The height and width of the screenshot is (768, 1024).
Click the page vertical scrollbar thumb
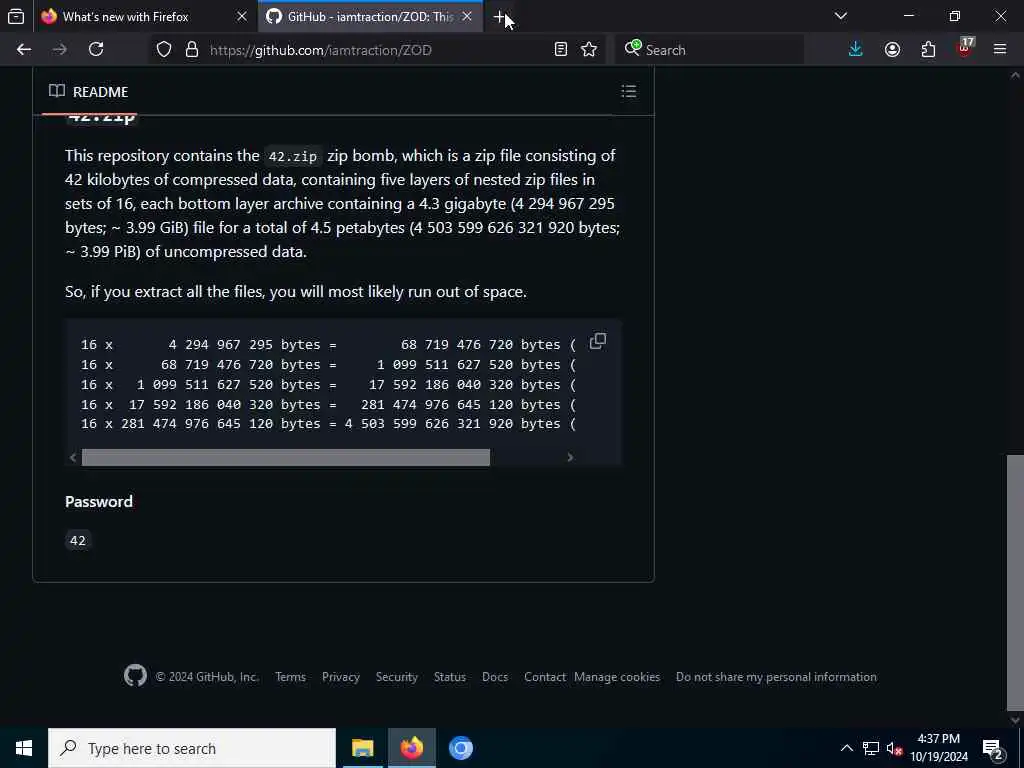click(1015, 582)
